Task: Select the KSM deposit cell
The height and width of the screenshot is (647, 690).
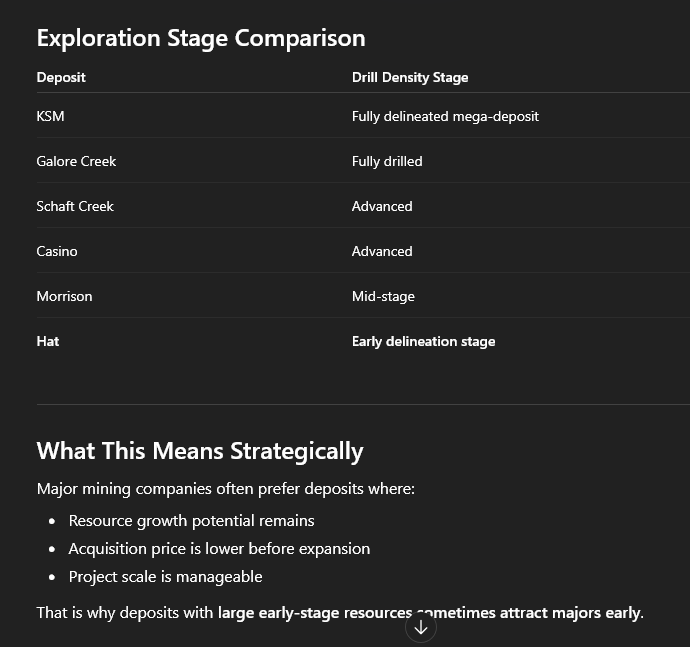Action: pyautogui.click(x=50, y=116)
